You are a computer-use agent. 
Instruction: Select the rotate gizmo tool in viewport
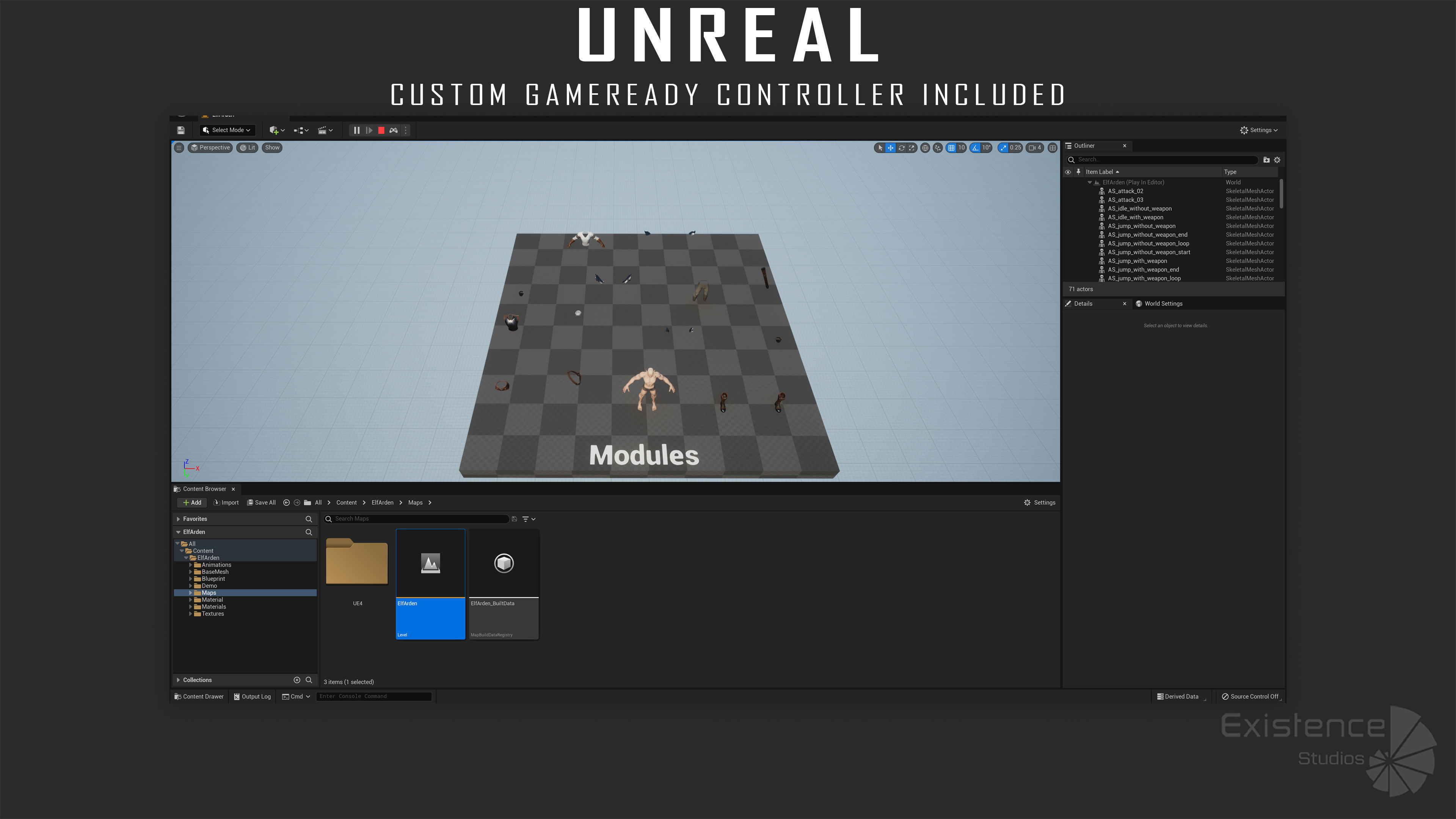902,148
